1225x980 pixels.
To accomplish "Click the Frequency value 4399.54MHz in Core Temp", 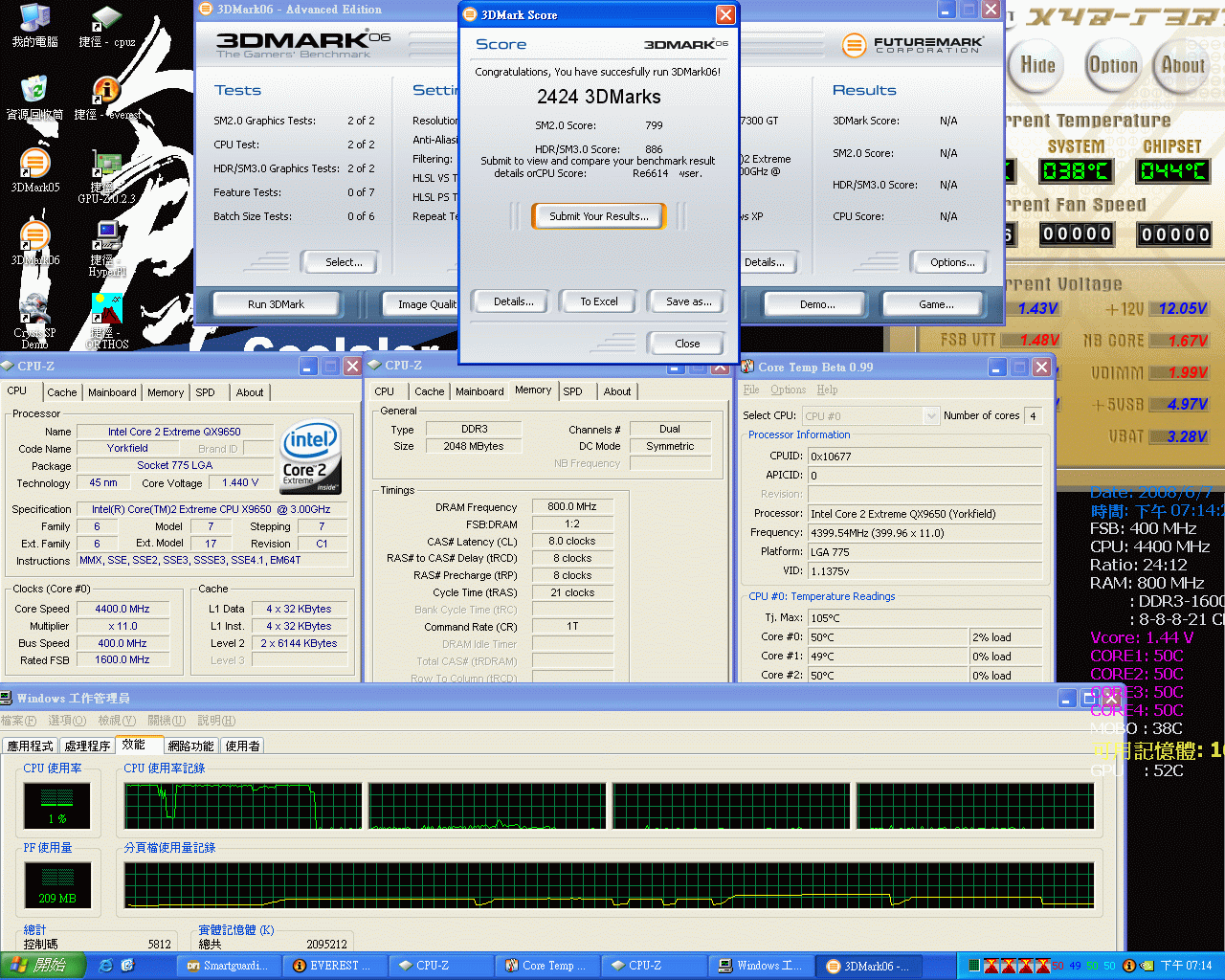I will point(924,533).
